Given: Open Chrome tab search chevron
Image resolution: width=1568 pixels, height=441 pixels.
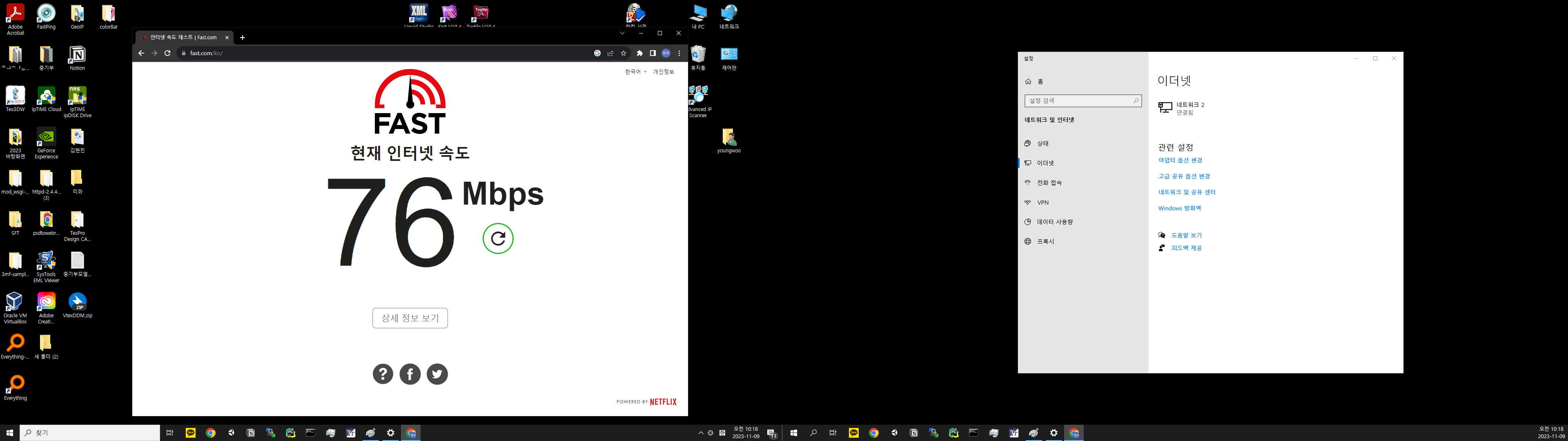Looking at the screenshot, I should click(x=622, y=33).
